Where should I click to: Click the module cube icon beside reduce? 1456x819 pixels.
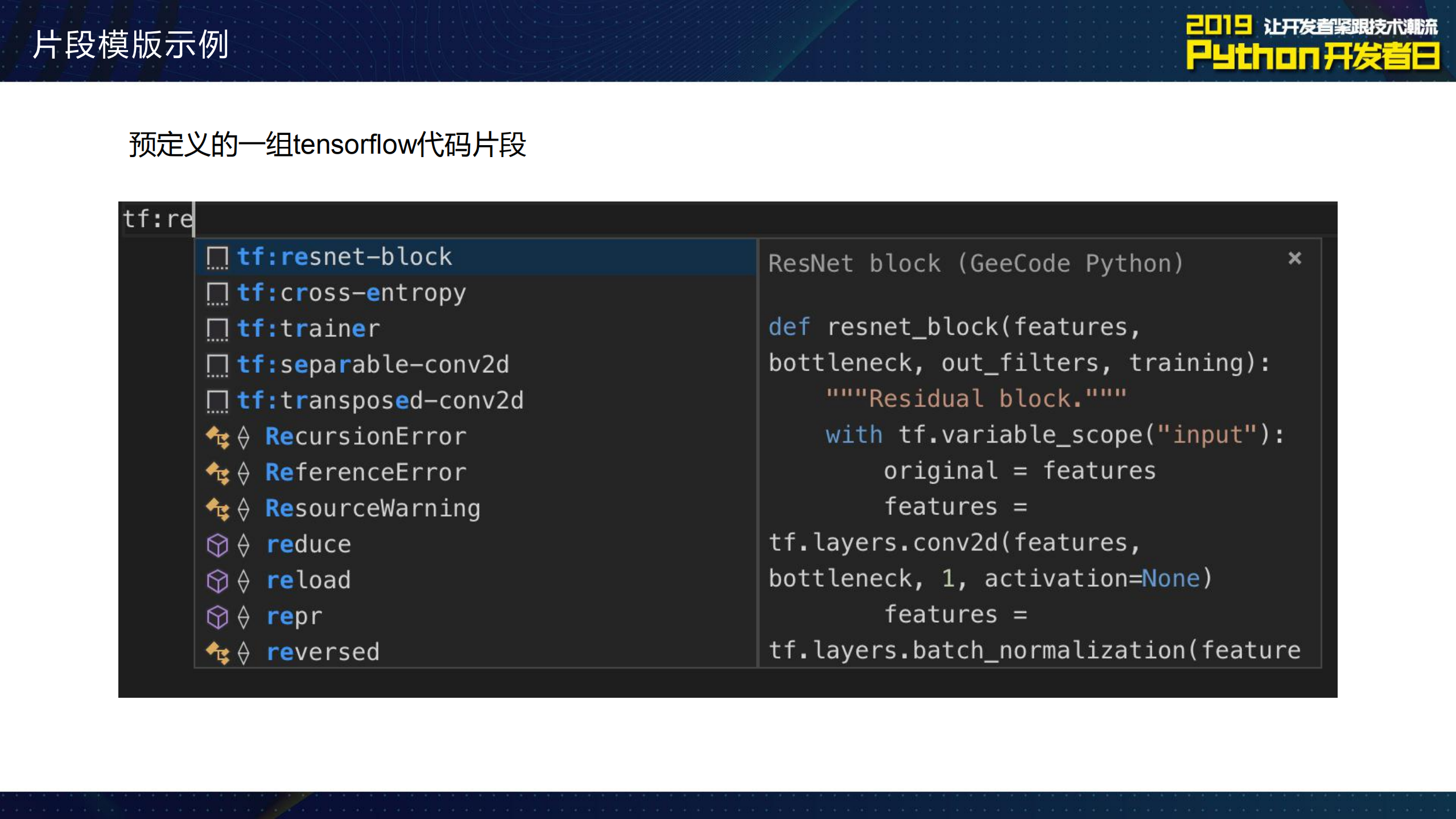[218, 544]
